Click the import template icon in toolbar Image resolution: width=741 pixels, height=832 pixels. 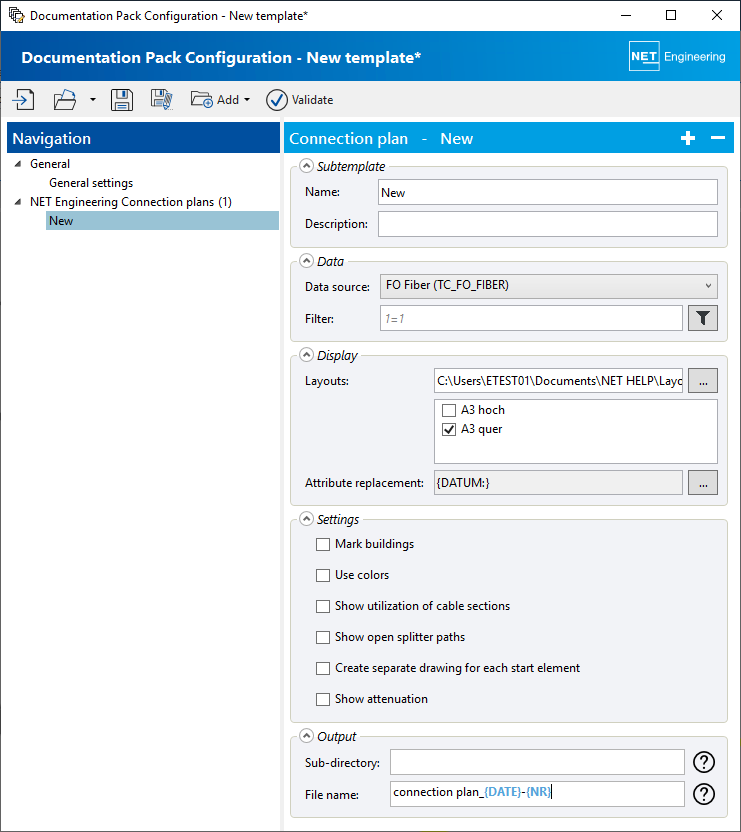tap(24, 100)
